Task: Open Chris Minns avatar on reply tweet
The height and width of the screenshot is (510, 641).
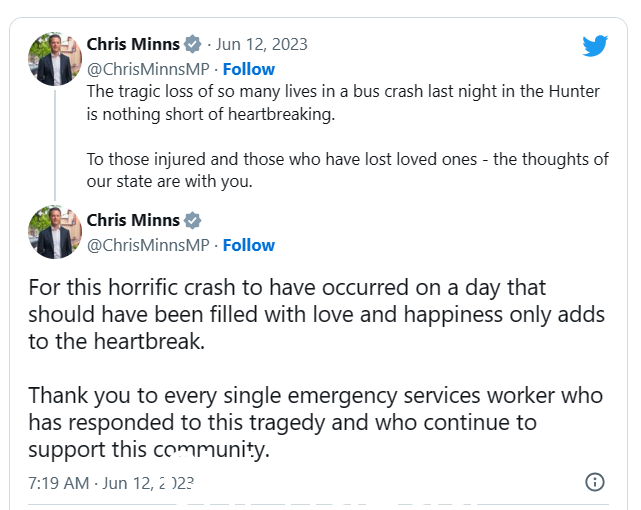Action: (55, 232)
